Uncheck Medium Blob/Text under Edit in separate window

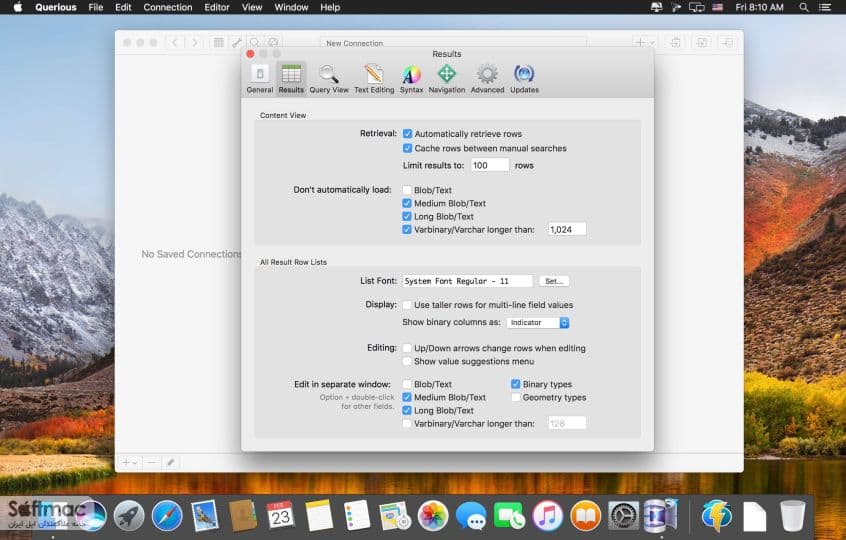(407, 398)
